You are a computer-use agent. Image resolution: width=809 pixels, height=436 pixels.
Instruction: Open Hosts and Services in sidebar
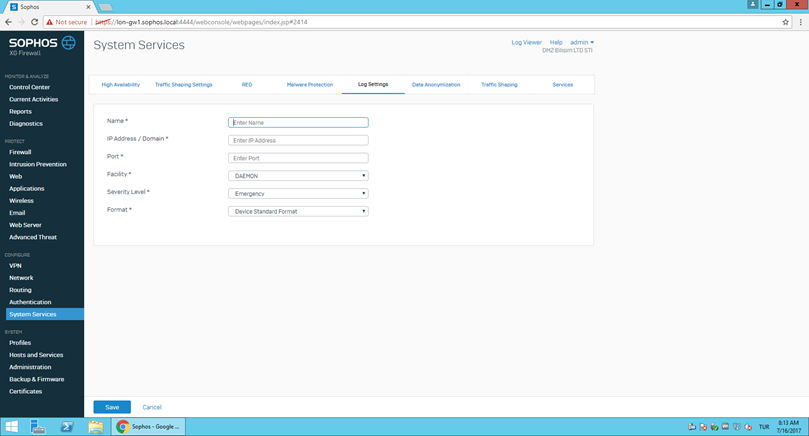click(x=36, y=355)
